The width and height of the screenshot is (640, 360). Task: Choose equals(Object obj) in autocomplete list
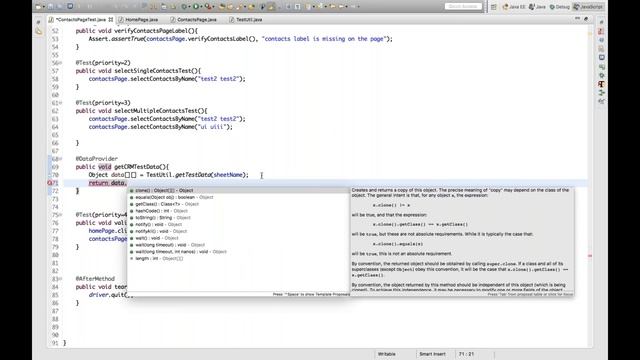click(238, 197)
